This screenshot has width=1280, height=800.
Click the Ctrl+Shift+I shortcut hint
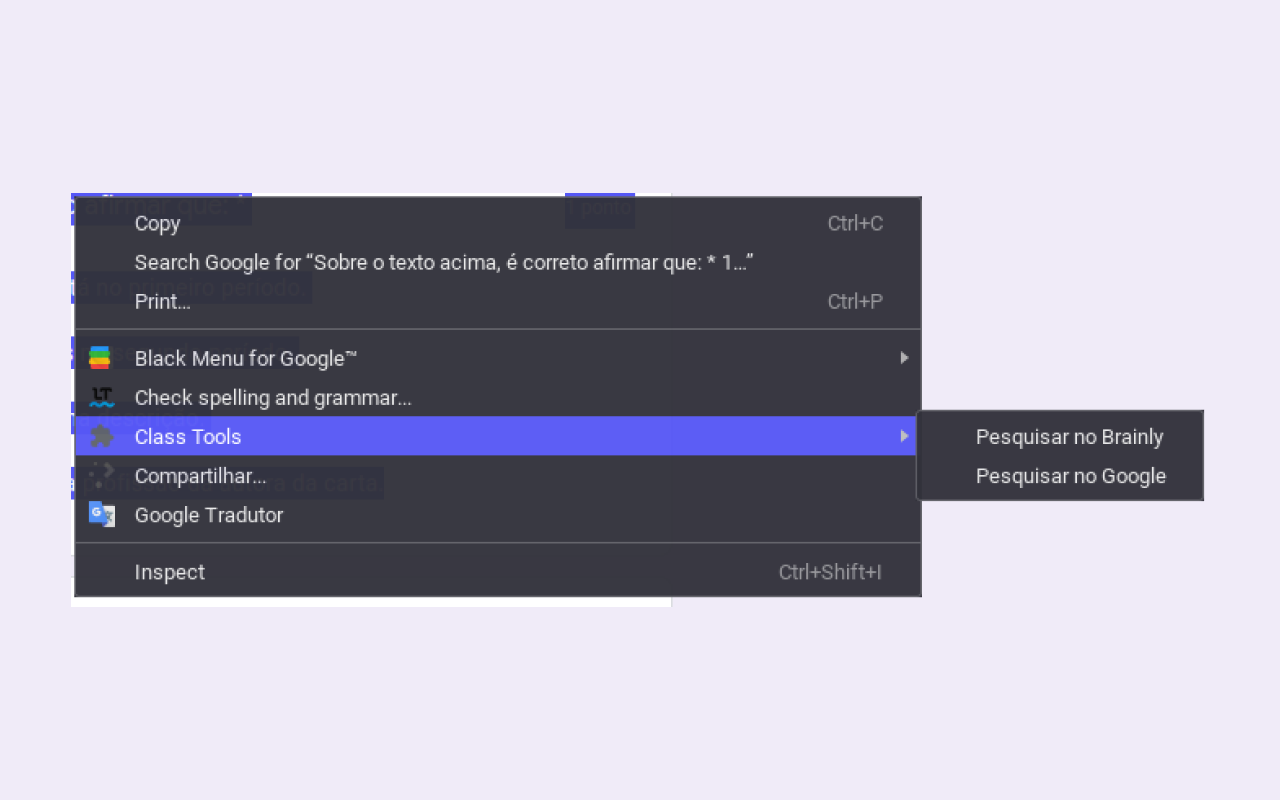point(830,572)
